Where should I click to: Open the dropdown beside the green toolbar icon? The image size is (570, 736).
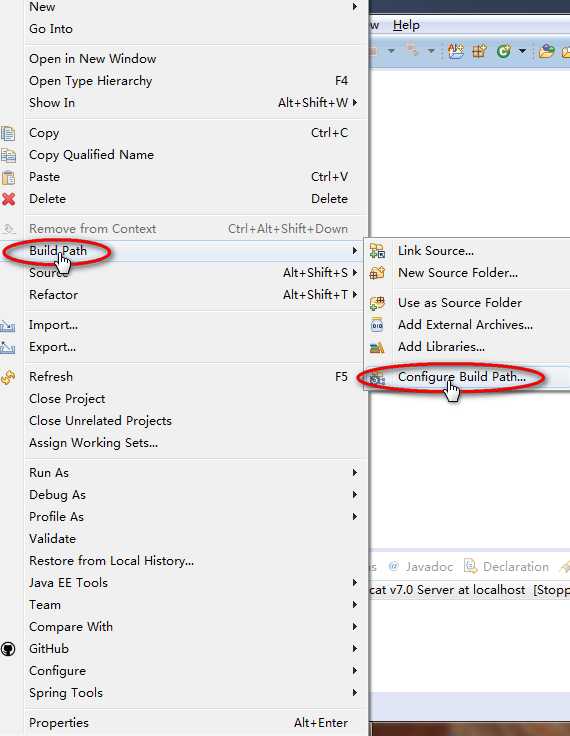tap(522, 51)
